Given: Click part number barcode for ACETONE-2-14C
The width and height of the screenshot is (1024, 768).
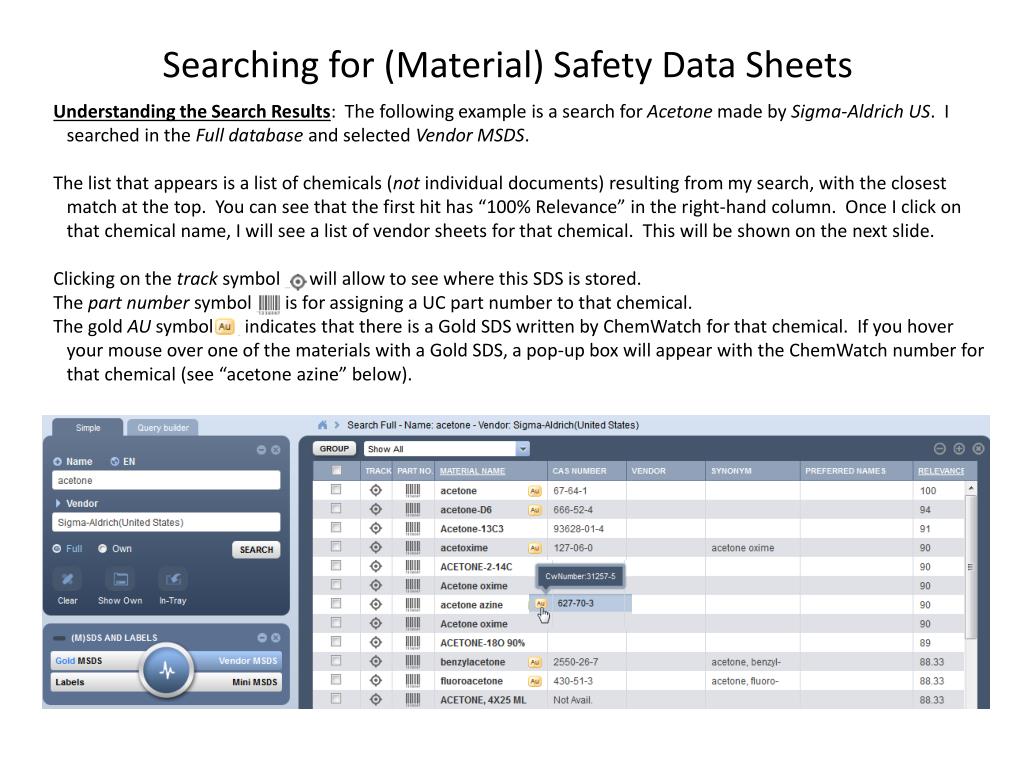Looking at the screenshot, I should tap(413, 567).
